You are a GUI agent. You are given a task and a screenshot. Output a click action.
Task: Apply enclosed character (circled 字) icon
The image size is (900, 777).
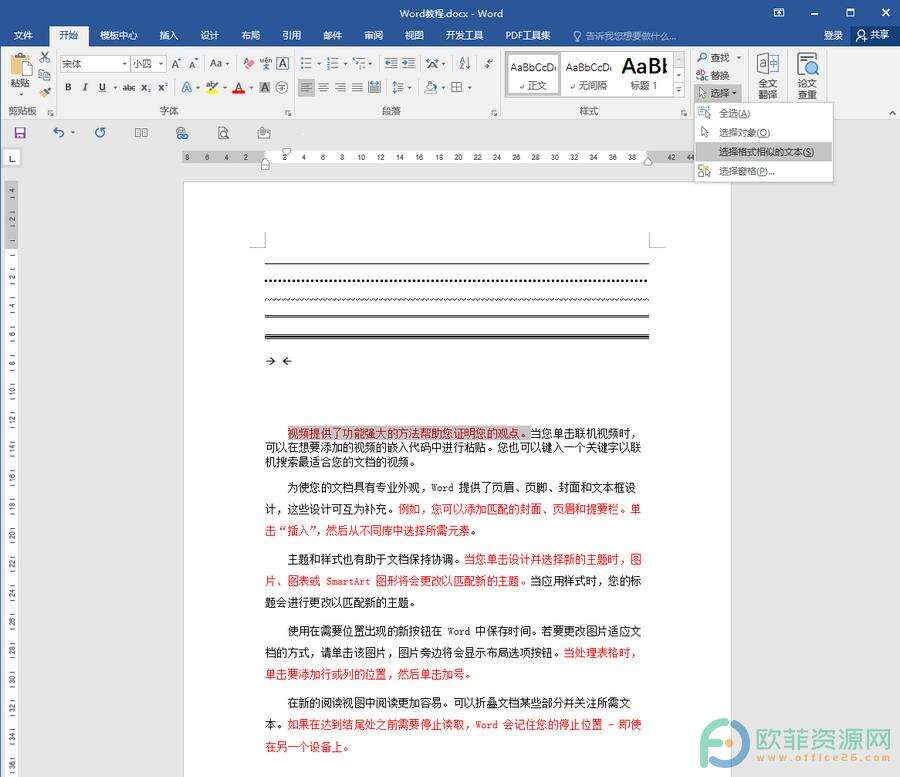point(282,87)
